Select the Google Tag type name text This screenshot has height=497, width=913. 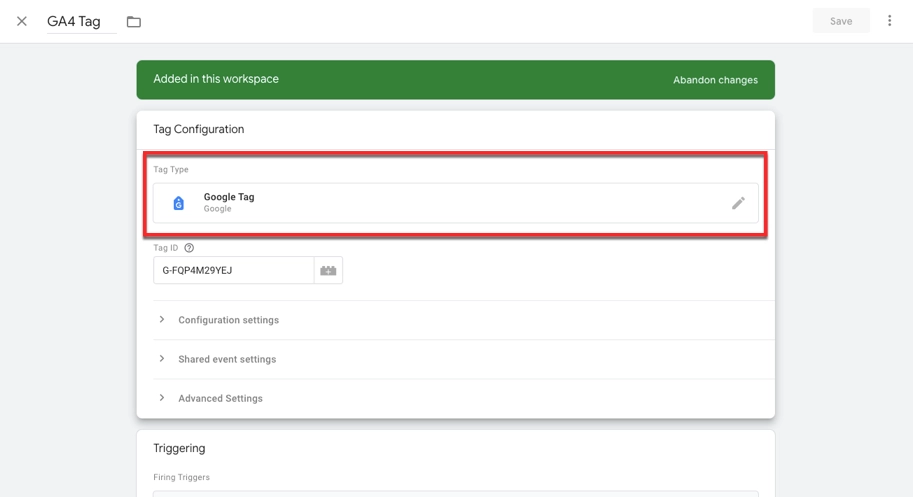[229, 197]
